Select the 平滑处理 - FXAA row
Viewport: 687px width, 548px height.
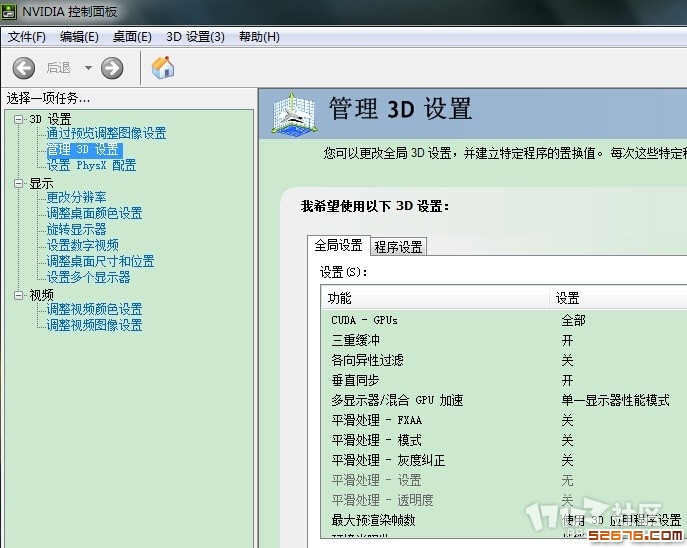click(504, 421)
